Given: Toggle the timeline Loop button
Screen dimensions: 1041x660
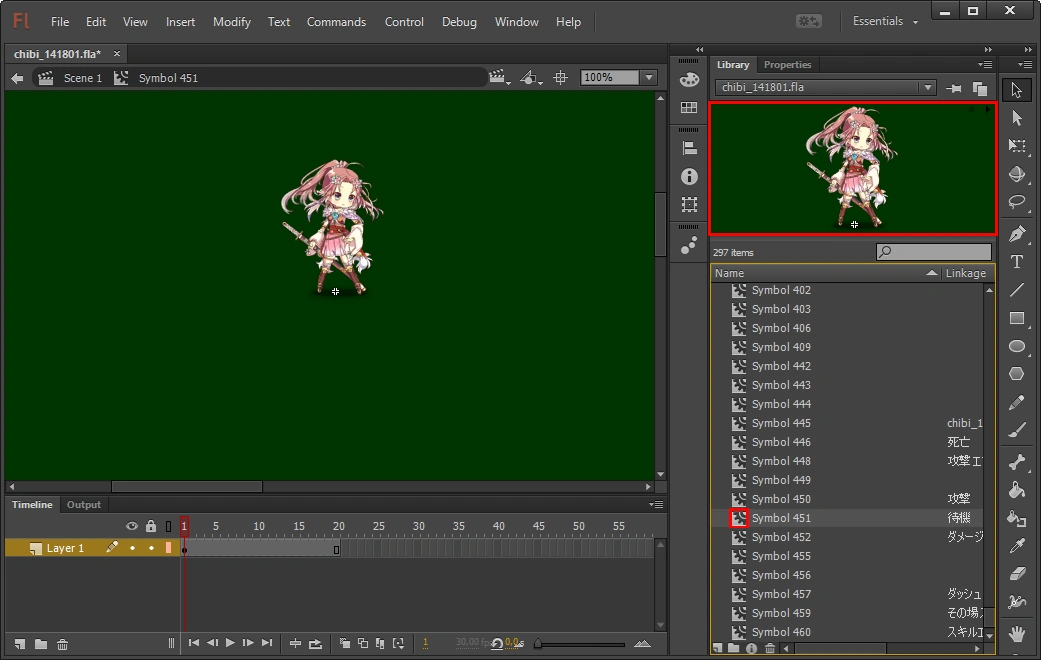Looking at the screenshot, I should [316, 643].
